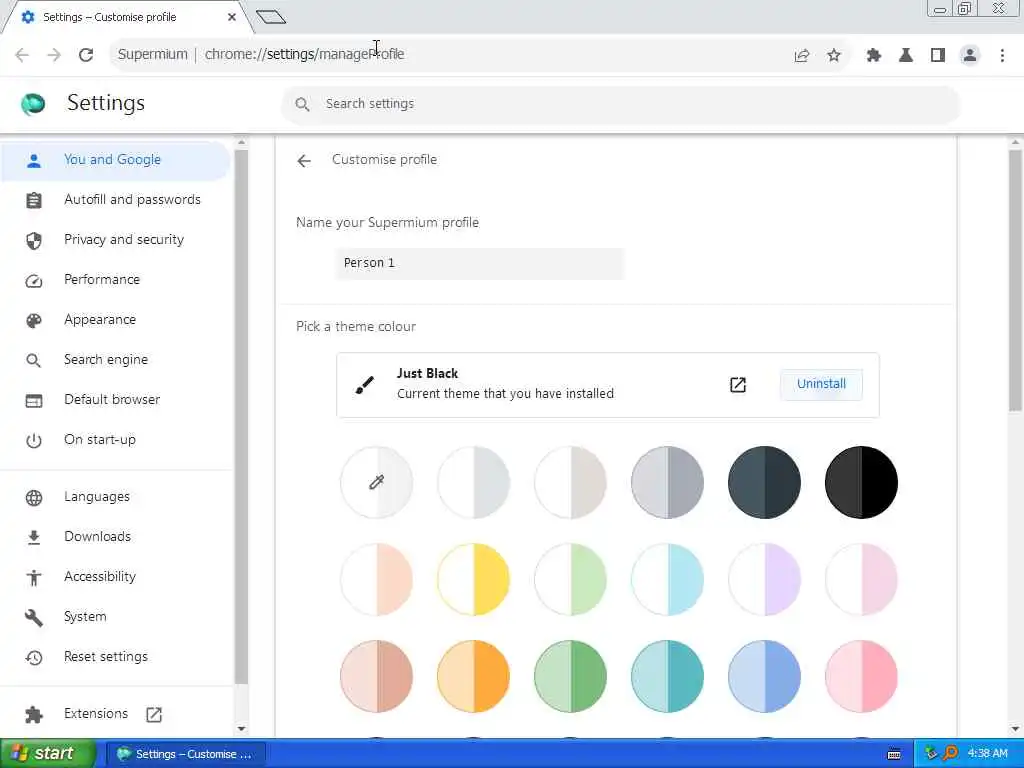Open Languages settings

point(116,497)
